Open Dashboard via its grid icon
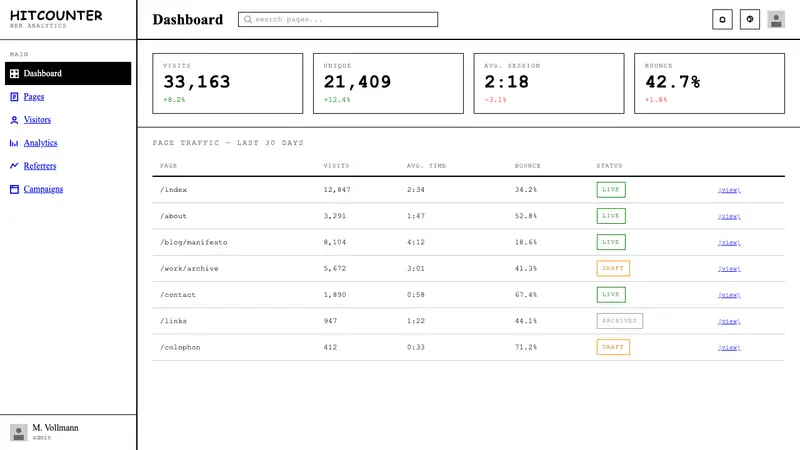The height and width of the screenshot is (450, 800). pyautogui.click(x=14, y=73)
